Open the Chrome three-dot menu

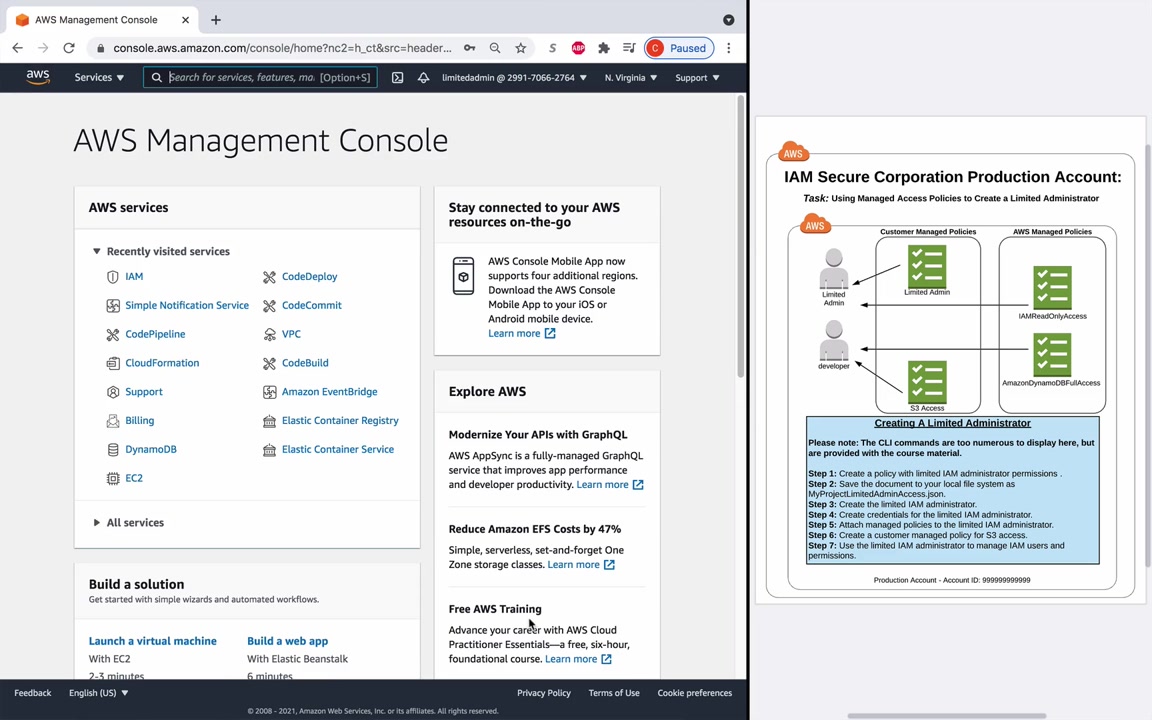(x=729, y=48)
